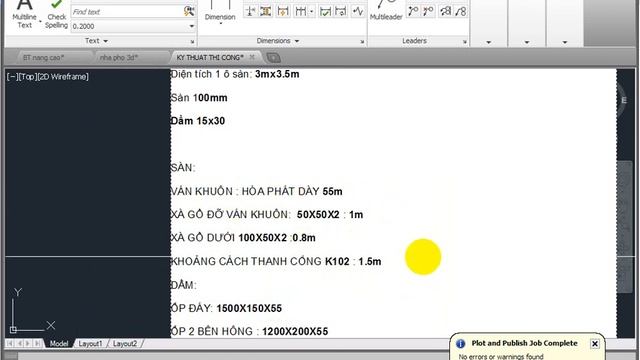Click the jogged line dimension icon

(358, 11)
